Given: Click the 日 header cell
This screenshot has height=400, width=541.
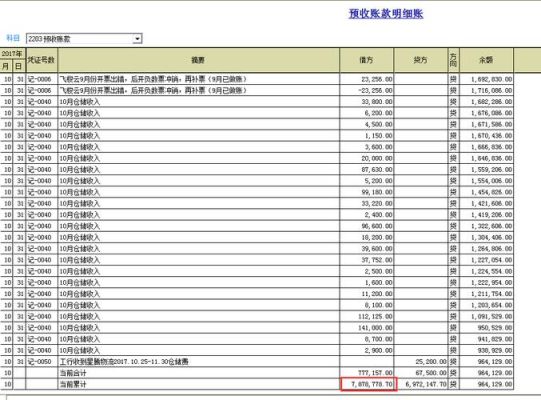Looking at the screenshot, I should [19, 66].
